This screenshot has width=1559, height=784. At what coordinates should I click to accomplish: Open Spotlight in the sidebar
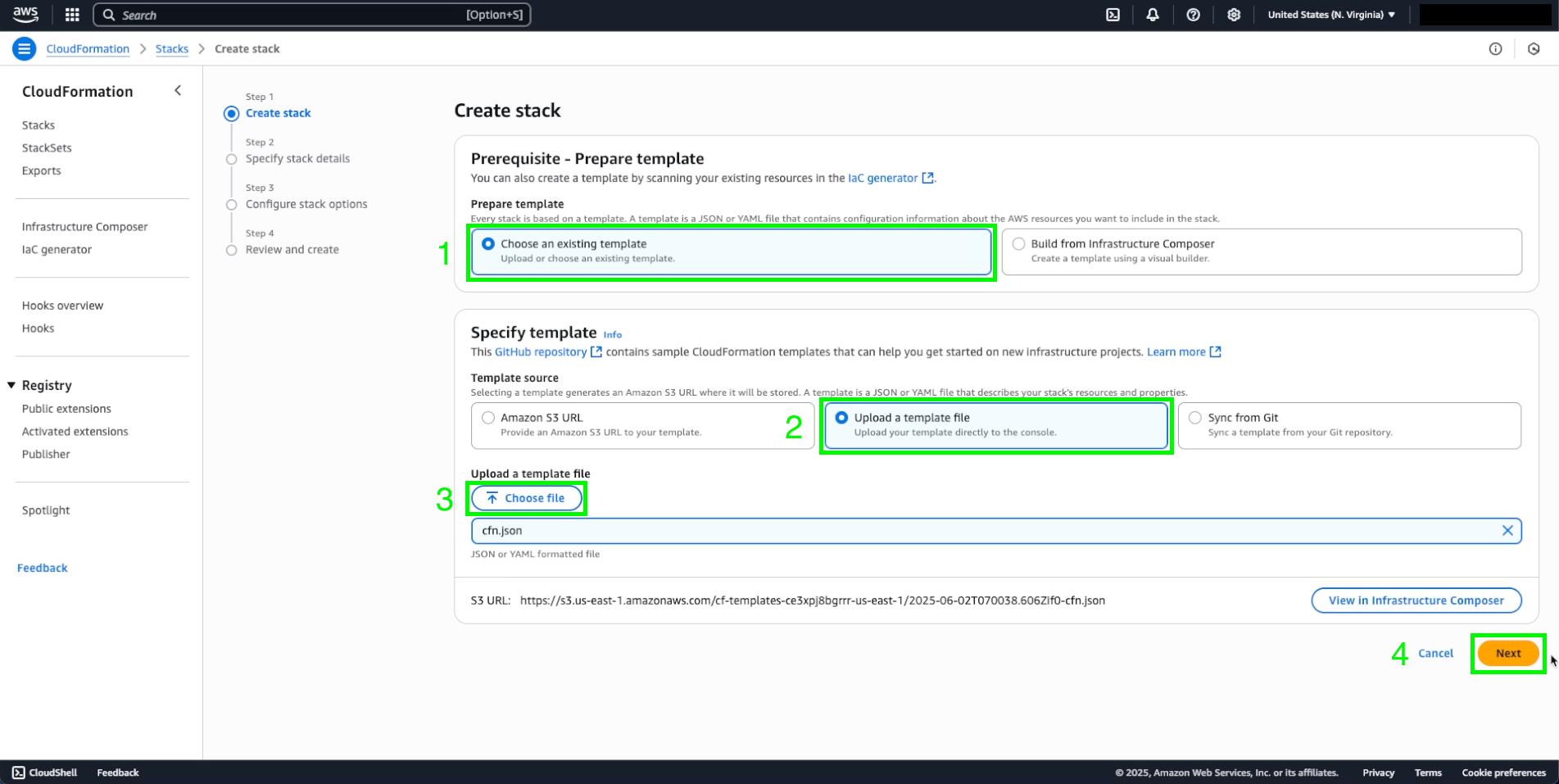[x=46, y=510]
